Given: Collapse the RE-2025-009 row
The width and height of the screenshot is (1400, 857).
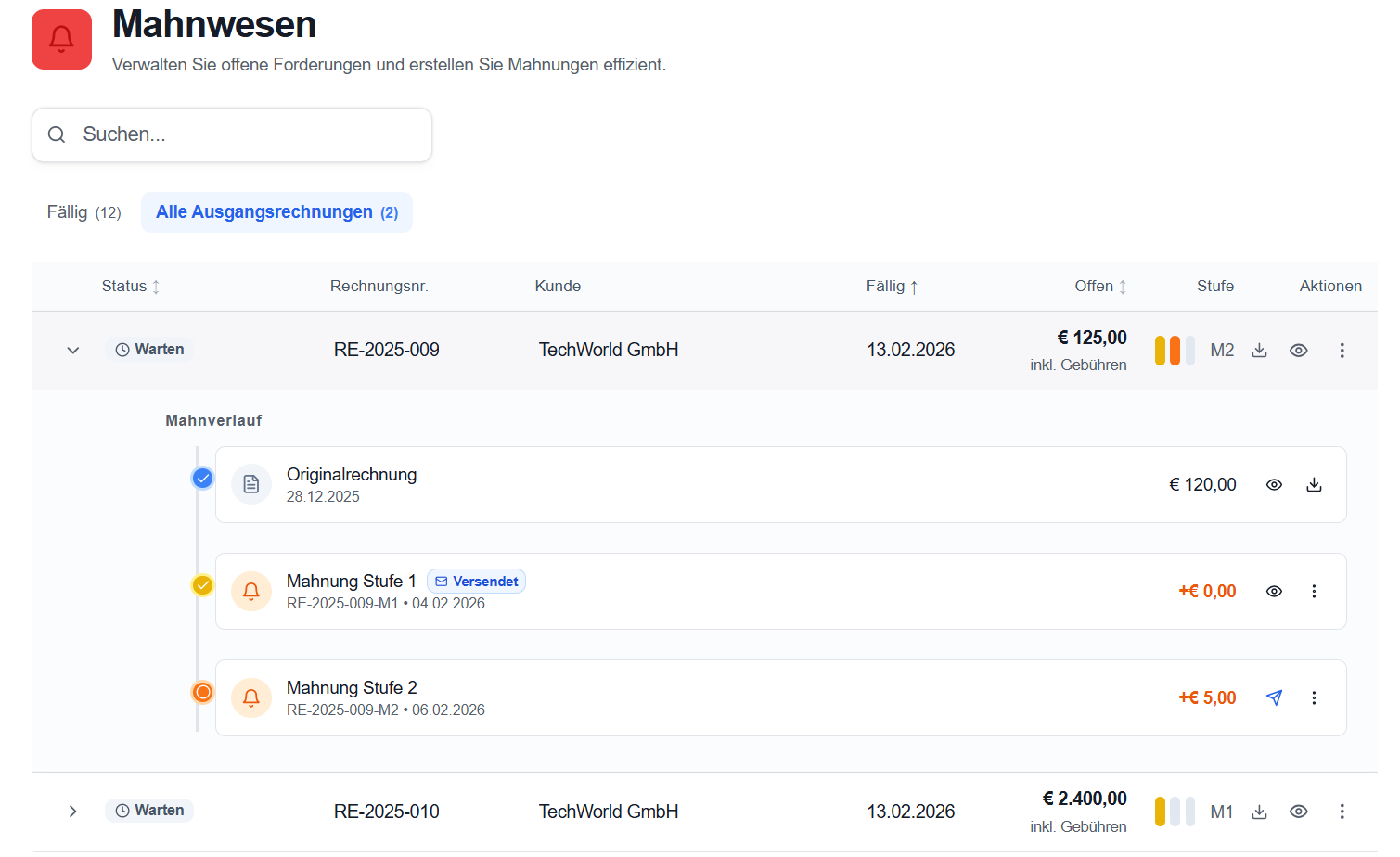Looking at the screenshot, I should pyautogui.click(x=73, y=351).
